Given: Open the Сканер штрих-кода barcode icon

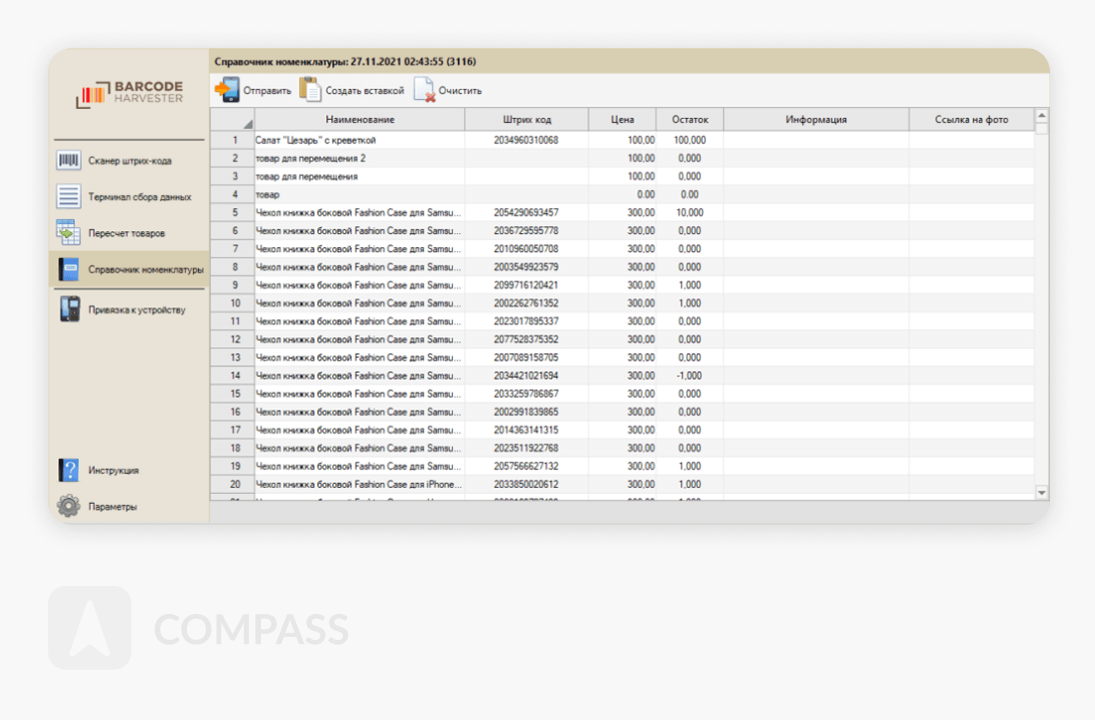Looking at the screenshot, I should [x=68, y=161].
